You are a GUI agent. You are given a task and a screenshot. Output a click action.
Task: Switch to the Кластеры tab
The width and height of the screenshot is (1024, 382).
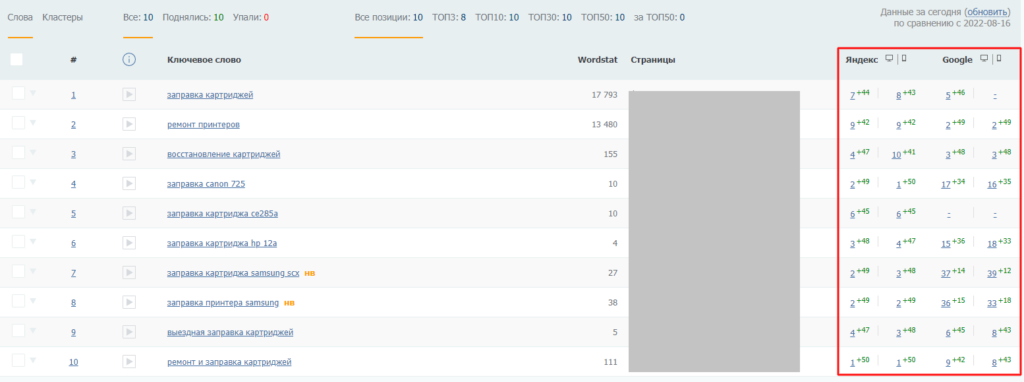[63, 18]
